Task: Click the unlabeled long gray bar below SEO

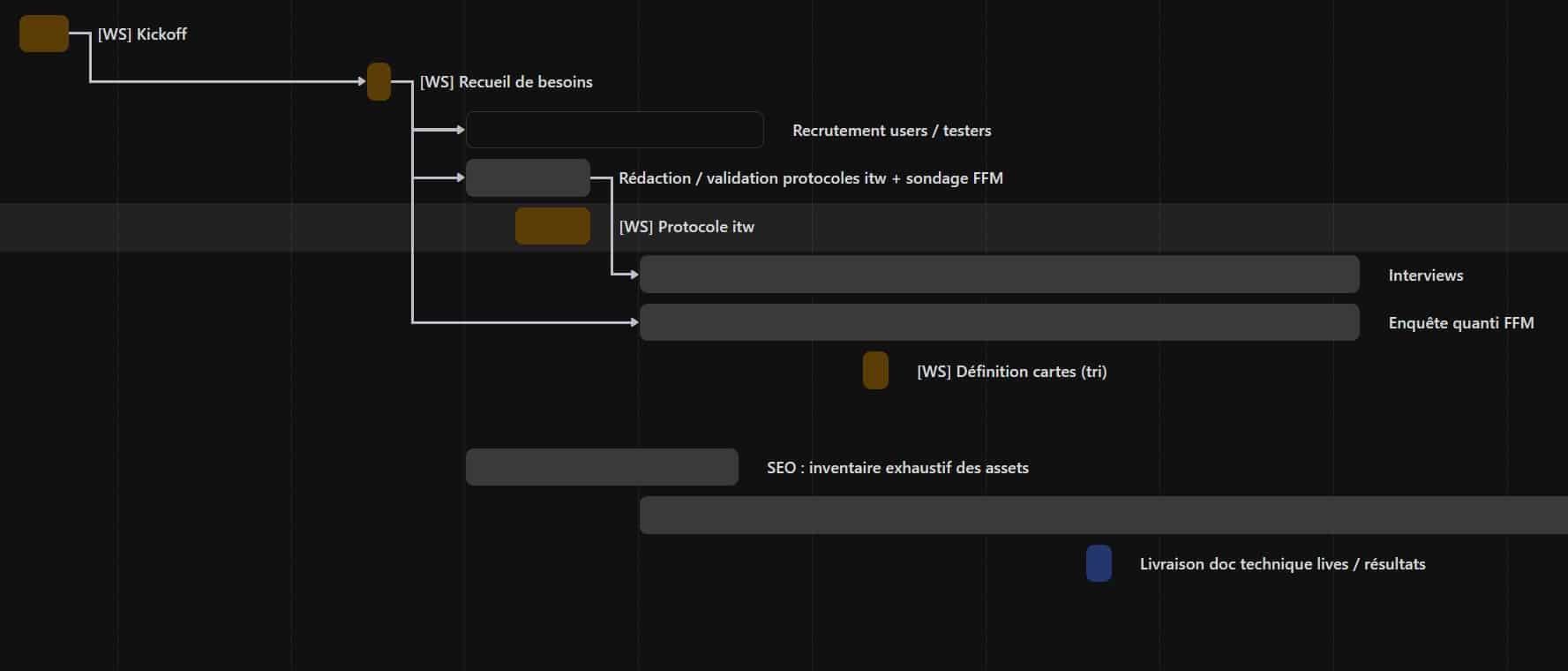Action: pos(1103,516)
